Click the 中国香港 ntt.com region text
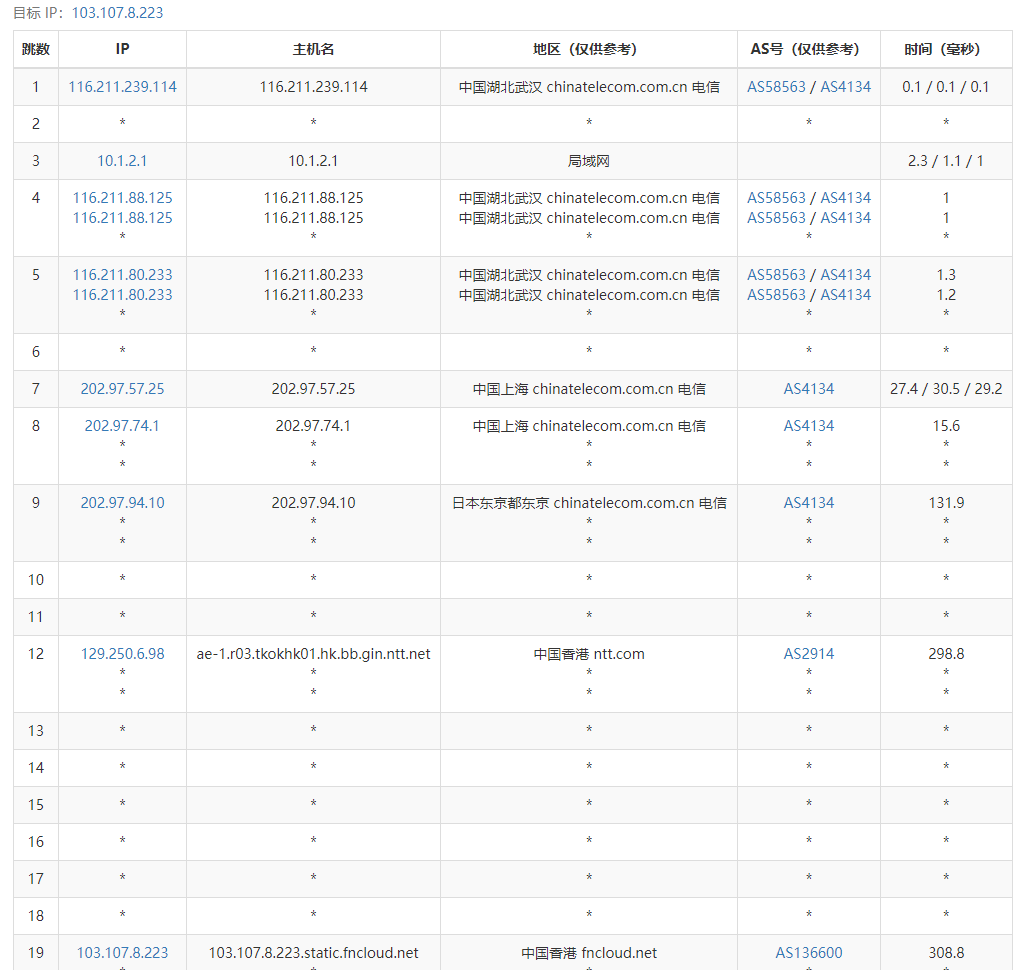 point(589,653)
